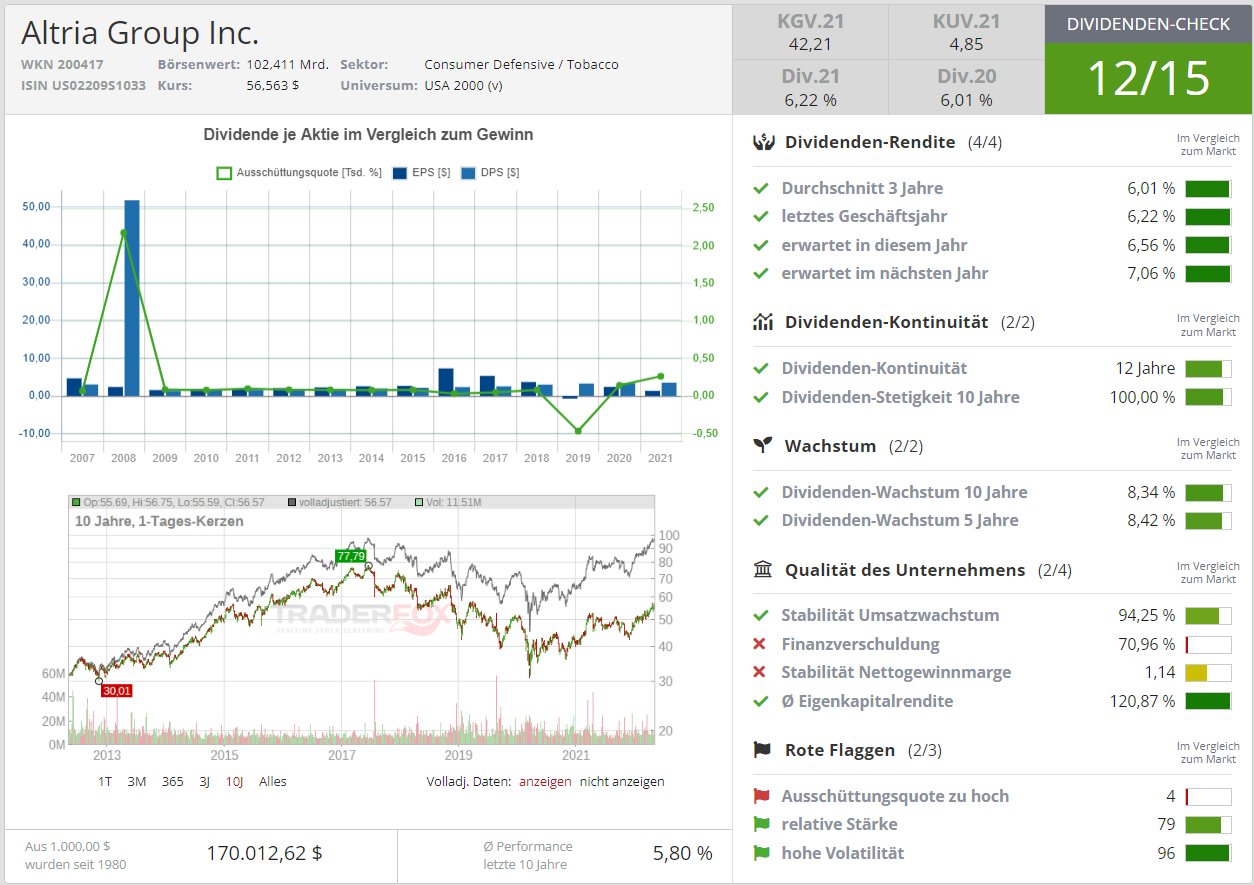
Task: Click the checkmark beside Dividenden-Wachstum 10 Jahre
Action: coord(761,492)
